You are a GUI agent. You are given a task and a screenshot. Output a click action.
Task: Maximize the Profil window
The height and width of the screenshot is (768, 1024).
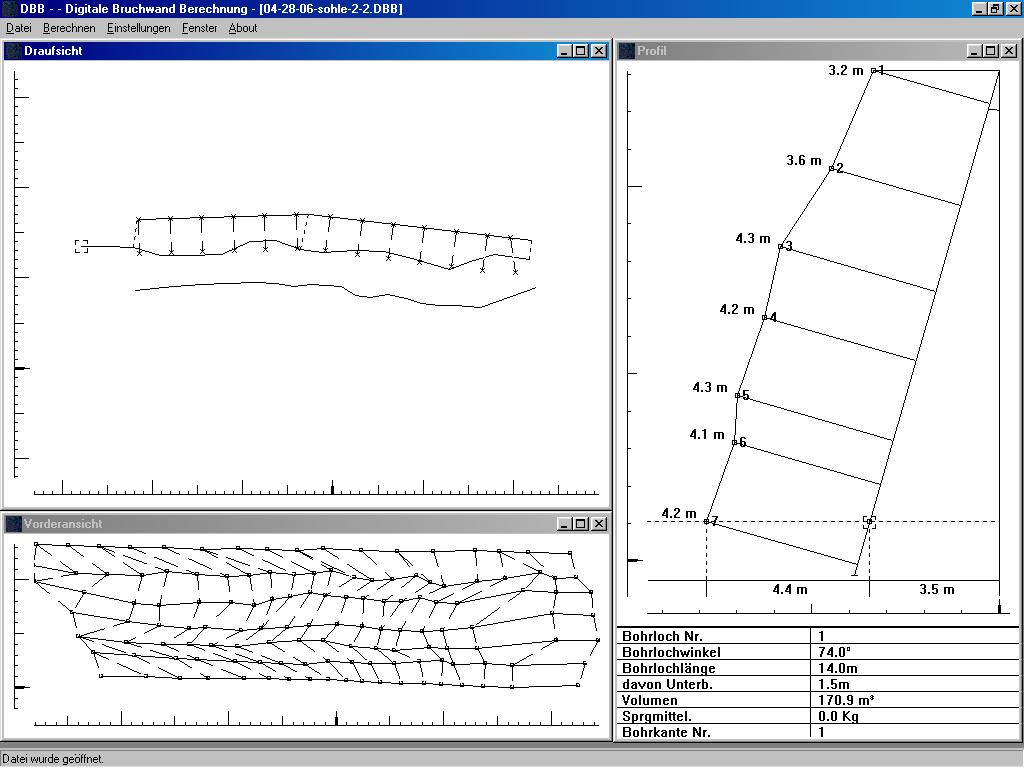(x=990, y=51)
